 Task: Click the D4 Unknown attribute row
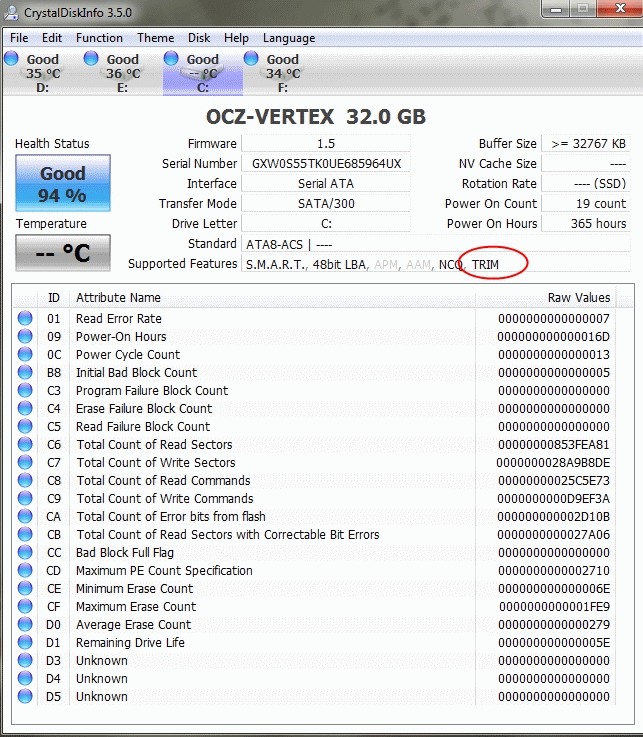314,678
